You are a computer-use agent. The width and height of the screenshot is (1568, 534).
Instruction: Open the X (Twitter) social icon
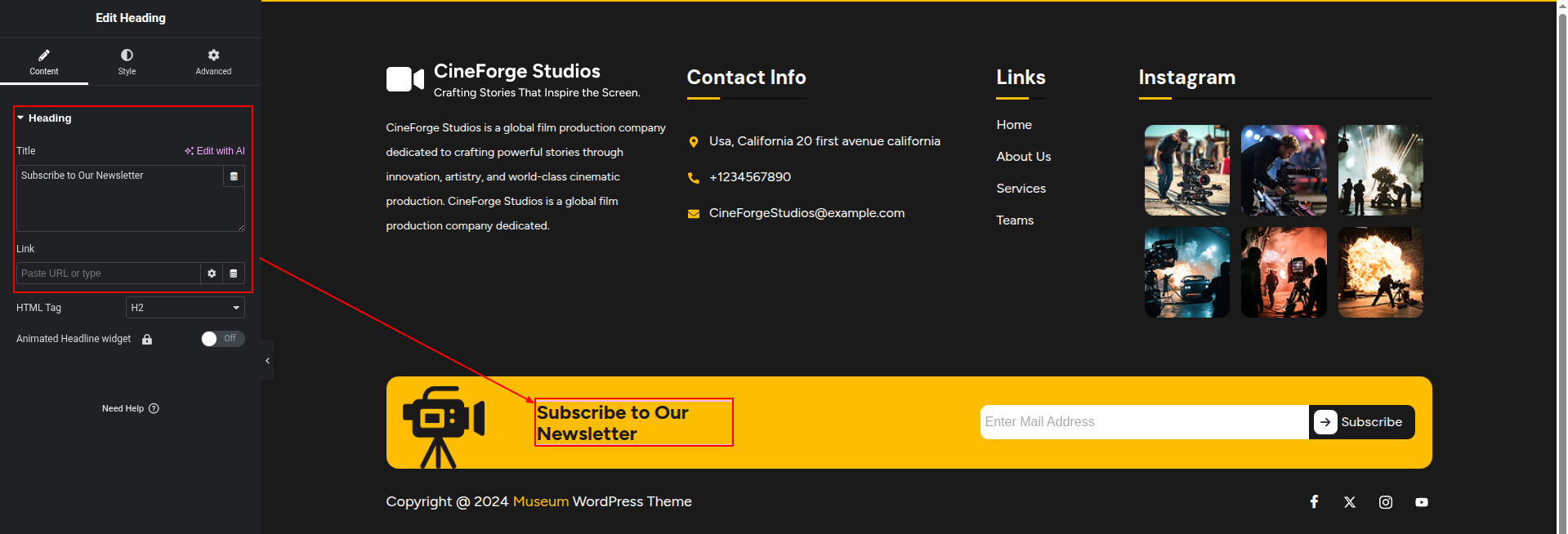(1350, 502)
